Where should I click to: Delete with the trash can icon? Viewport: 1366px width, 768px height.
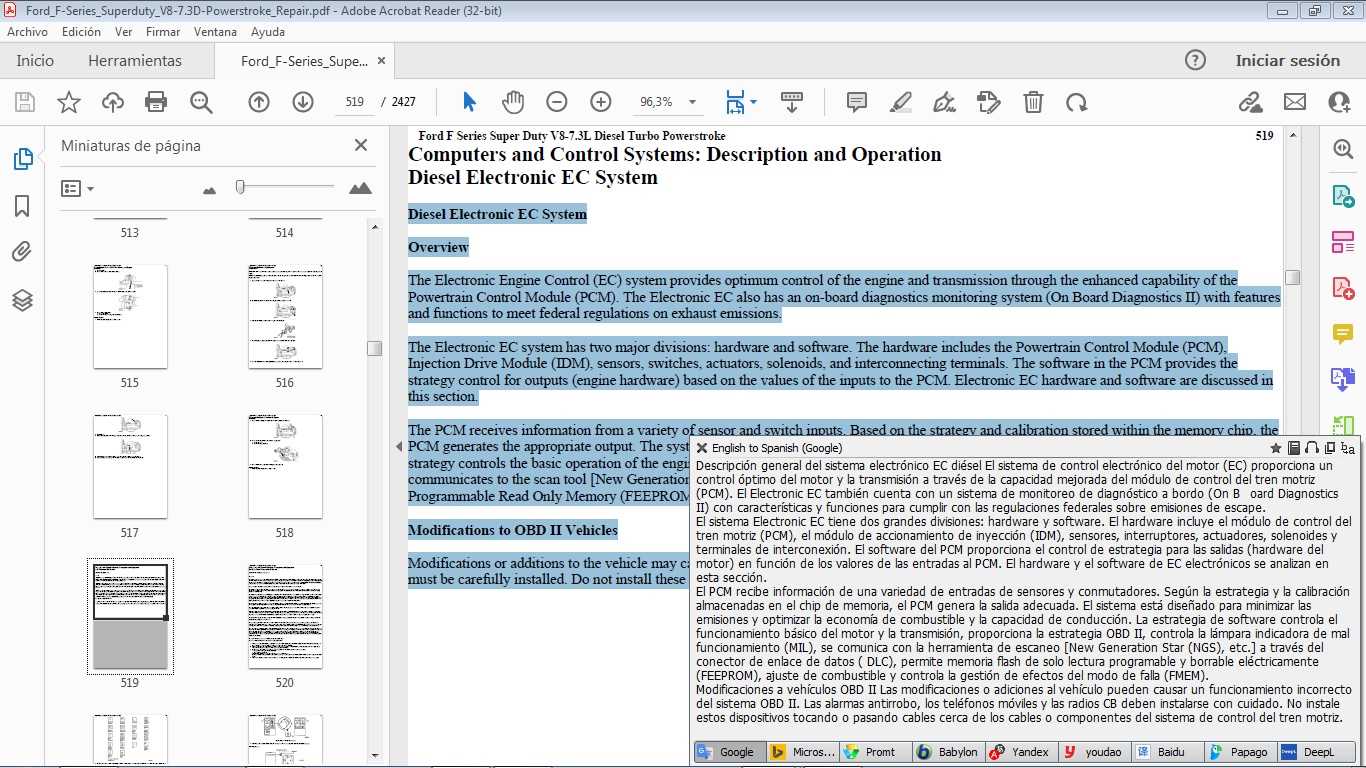point(1033,102)
